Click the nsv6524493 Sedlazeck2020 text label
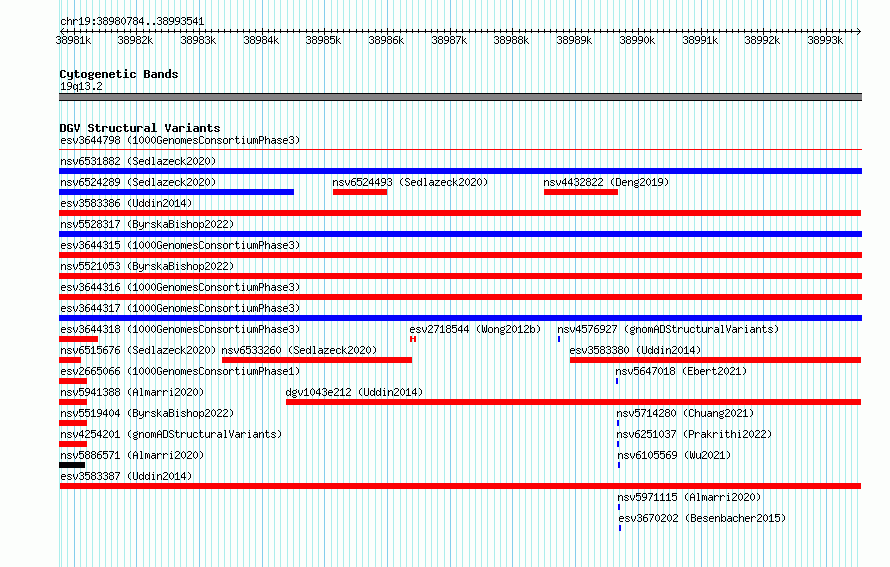 tap(410, 182)
